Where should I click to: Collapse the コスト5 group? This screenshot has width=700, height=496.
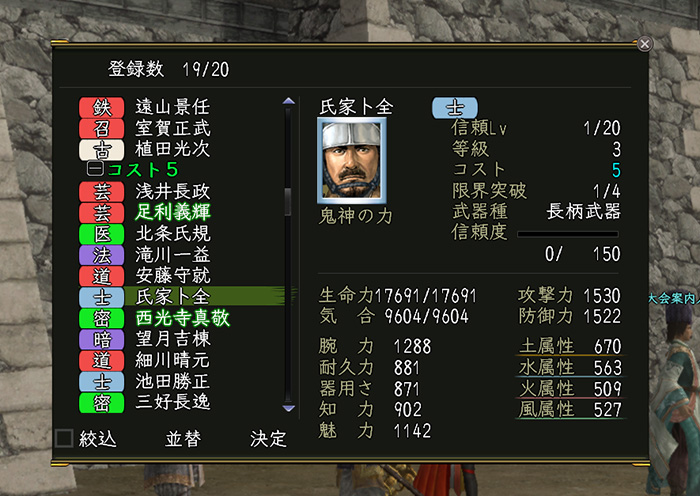(x=95, y=169)
